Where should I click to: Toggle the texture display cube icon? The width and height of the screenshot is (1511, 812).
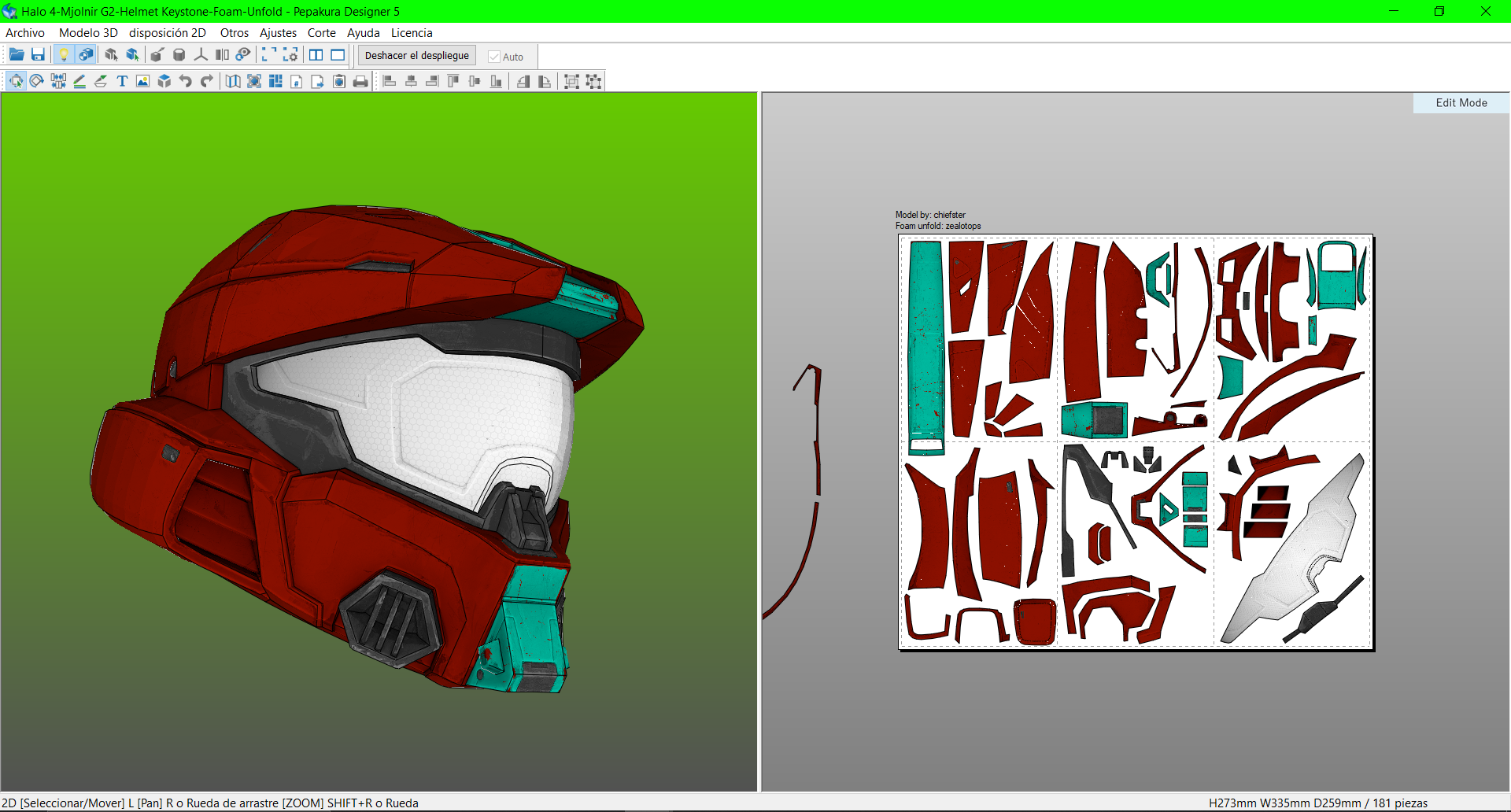tap(86, 55)
